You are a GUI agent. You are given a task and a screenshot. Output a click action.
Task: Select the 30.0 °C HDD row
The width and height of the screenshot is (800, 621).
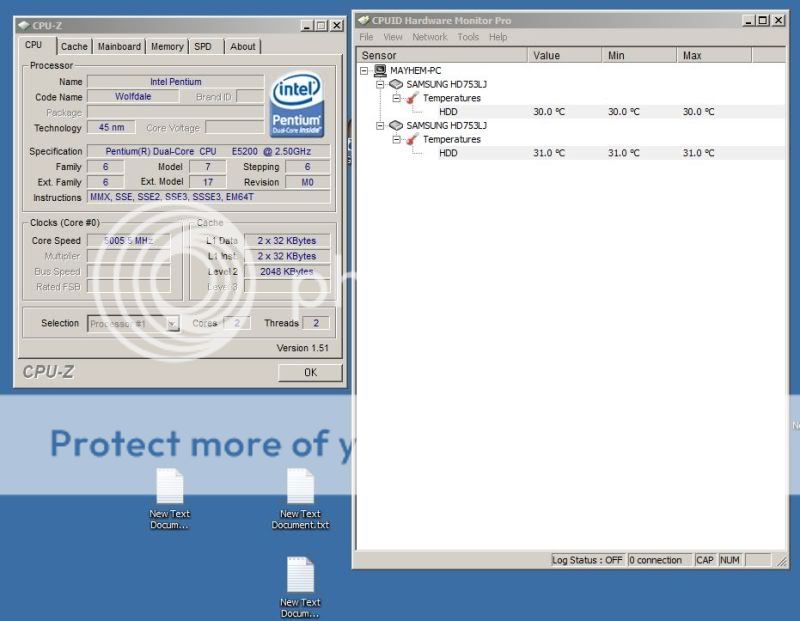[611, 112]
